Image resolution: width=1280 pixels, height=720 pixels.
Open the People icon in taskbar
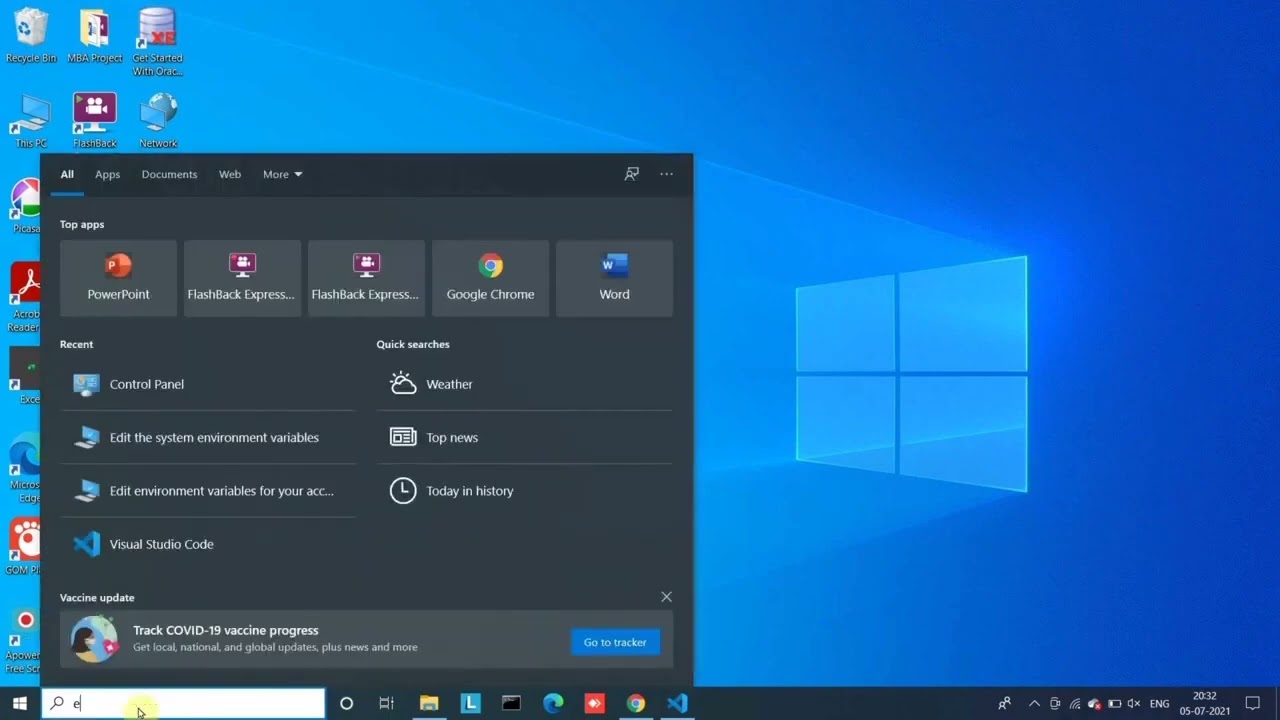click(x=1004, y=703)
